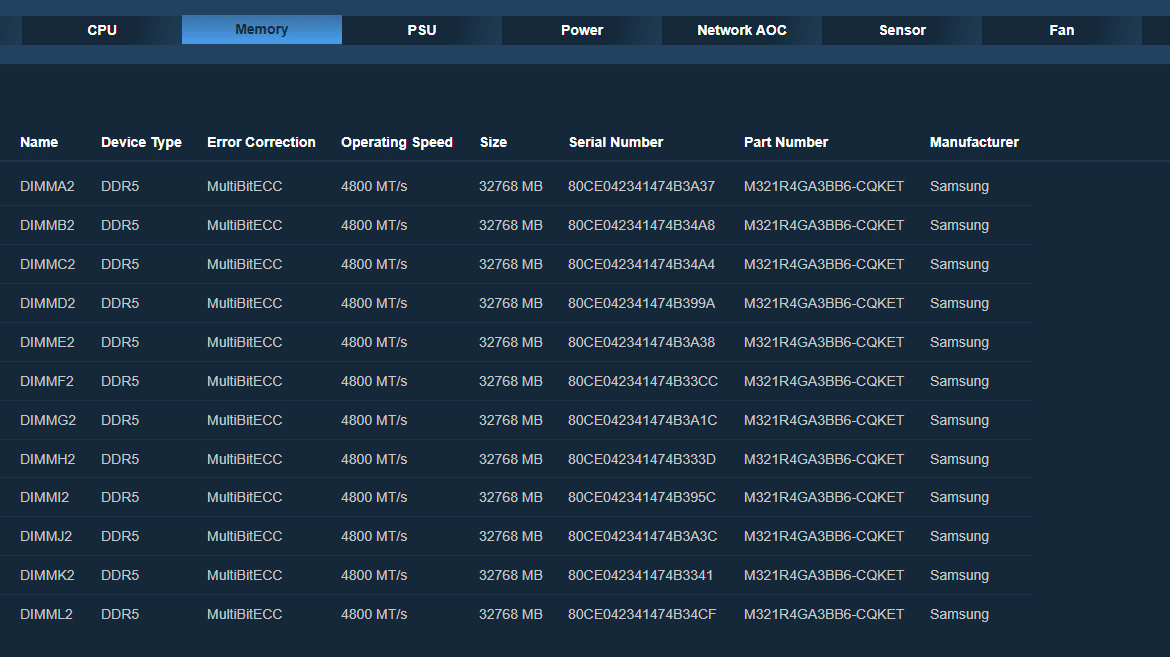Open the Network AOC tab

[x=742, y=30]
